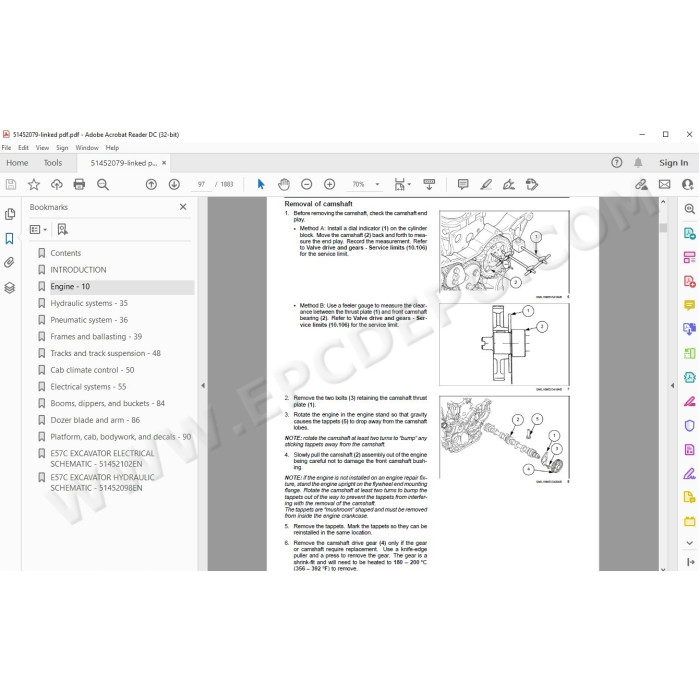The image size is (700, 700).
Task: Open the Contents bookmark
Action: tap(66, 253)
